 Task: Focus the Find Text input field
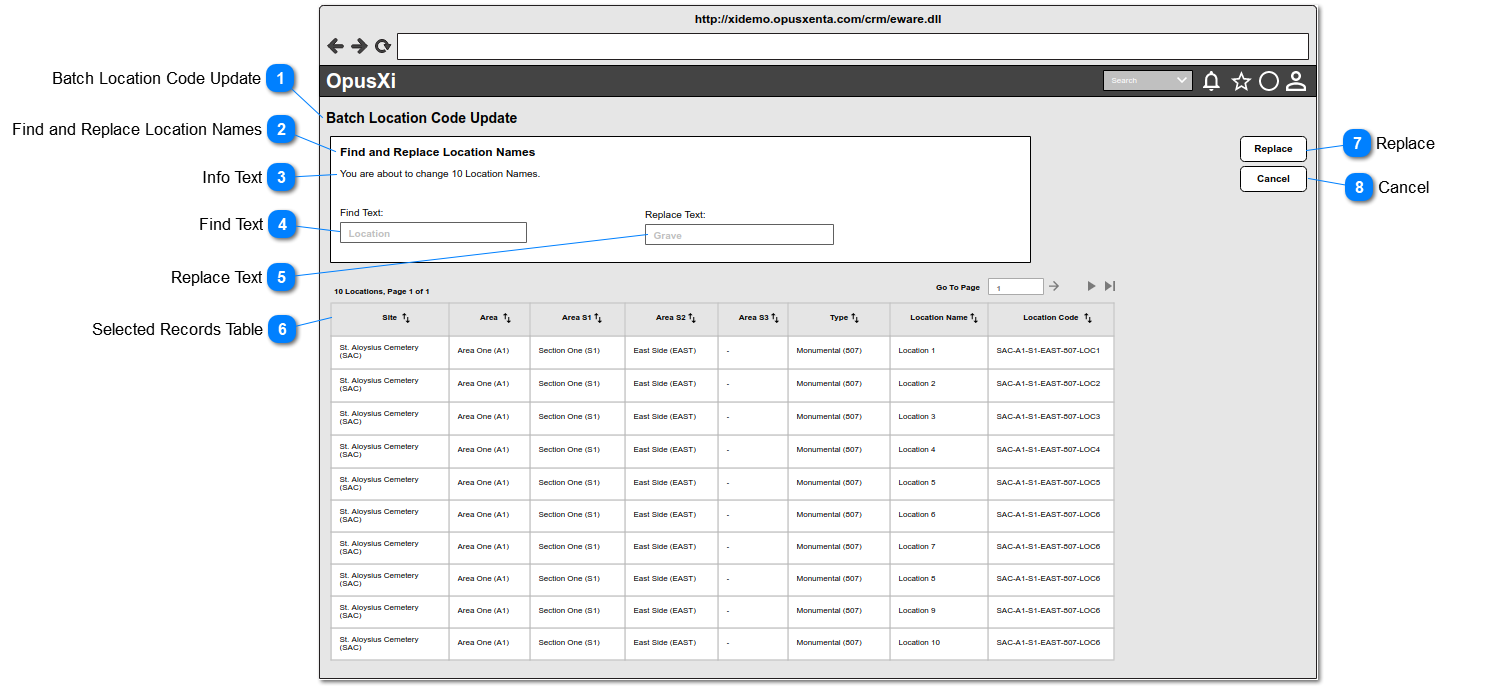433,233
